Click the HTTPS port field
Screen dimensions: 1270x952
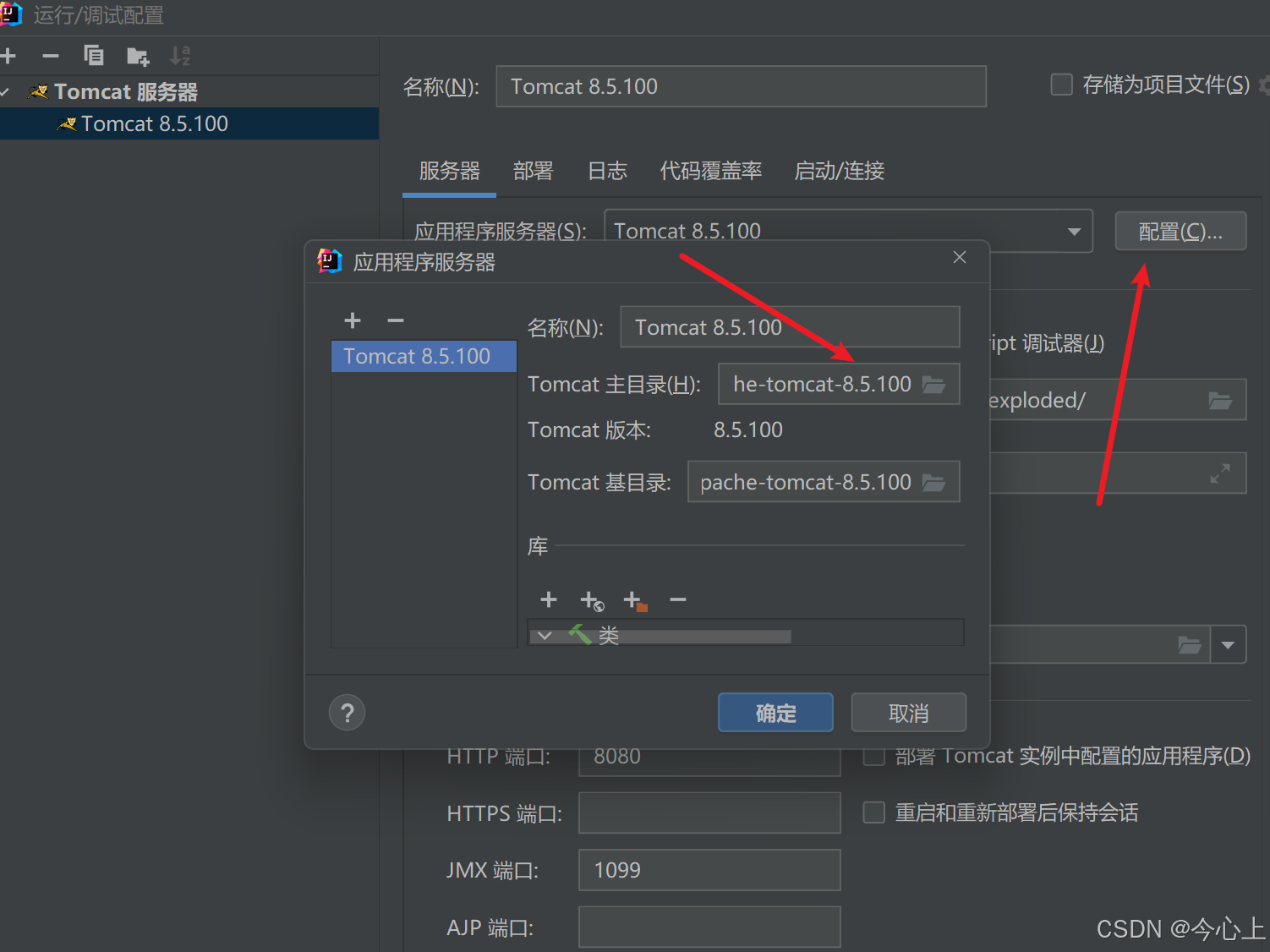tap(709, 813)
